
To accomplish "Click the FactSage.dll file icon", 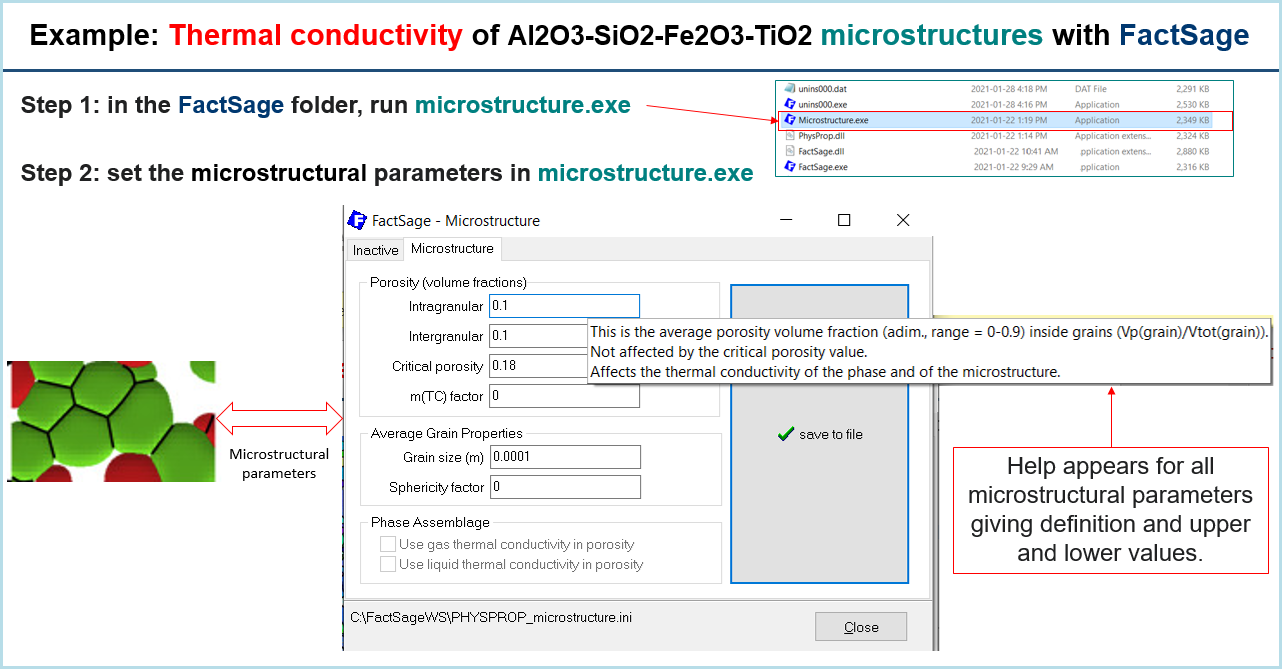I will pyautogui.click(x=790, y=151).
